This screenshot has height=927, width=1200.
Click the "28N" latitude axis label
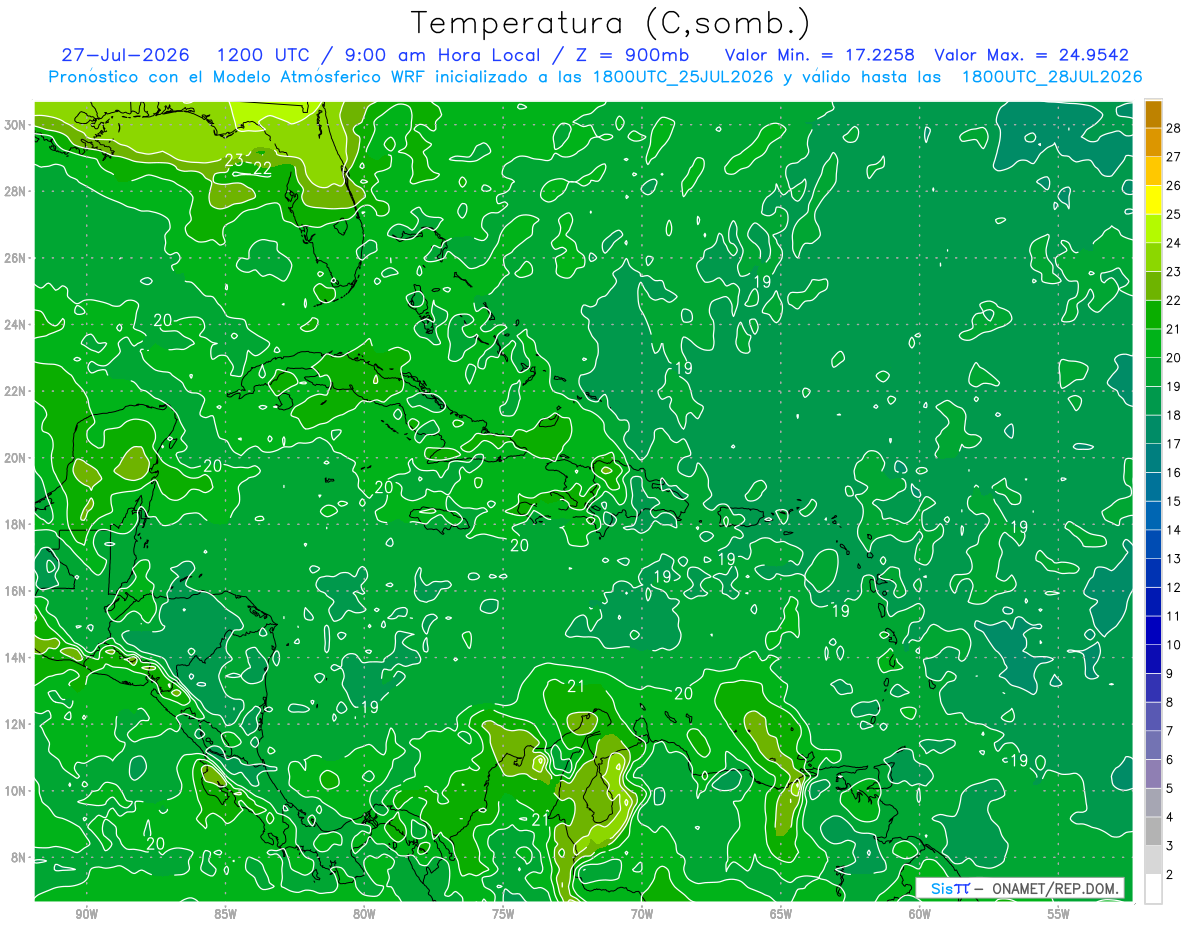(x=16, y=191)
